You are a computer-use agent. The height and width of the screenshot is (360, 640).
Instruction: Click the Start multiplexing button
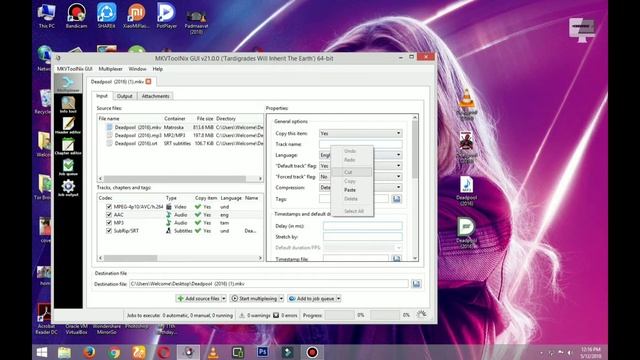[254, 299]
